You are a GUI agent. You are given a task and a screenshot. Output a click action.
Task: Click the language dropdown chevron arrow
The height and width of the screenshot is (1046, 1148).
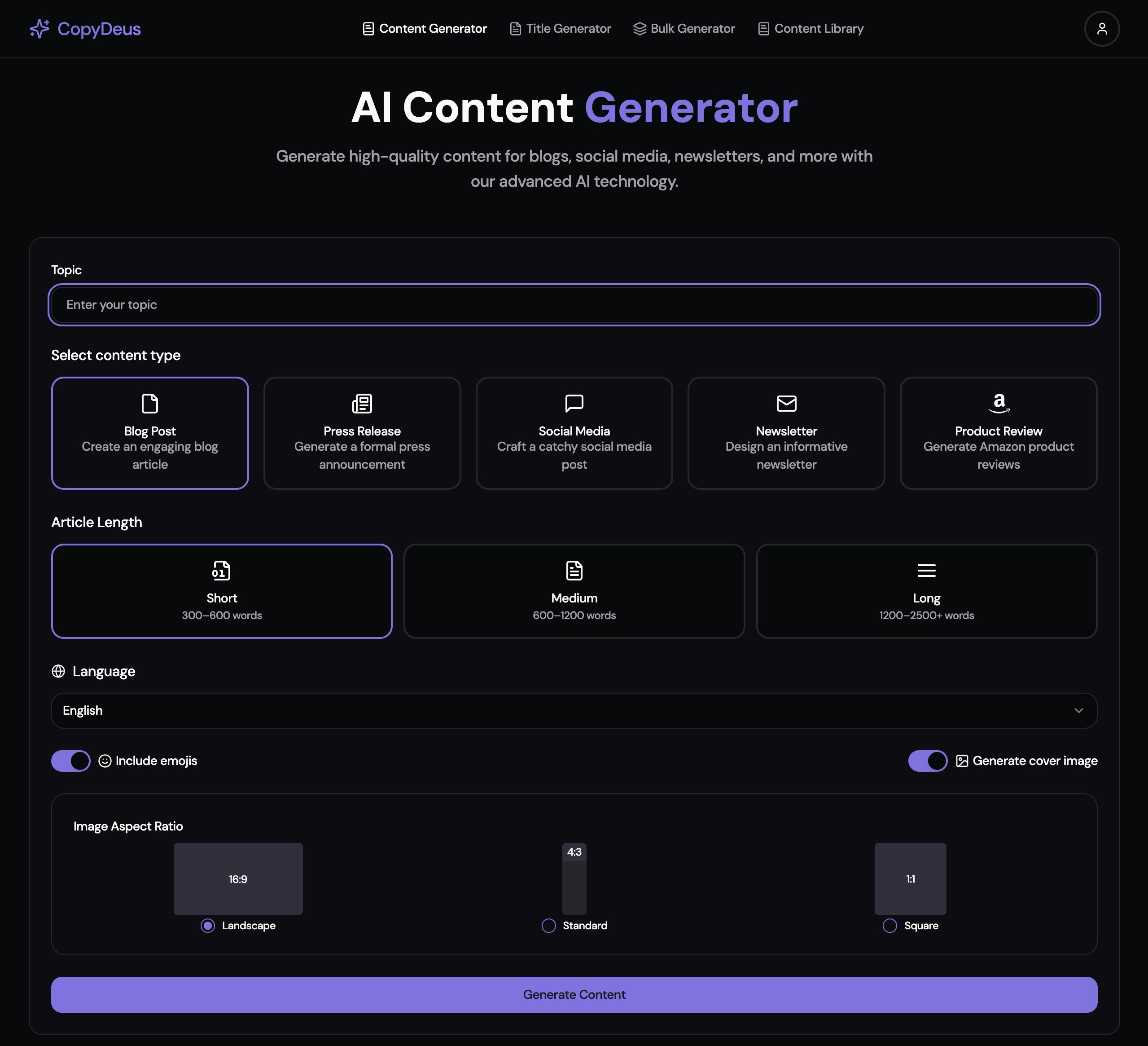coord(1078,711)
